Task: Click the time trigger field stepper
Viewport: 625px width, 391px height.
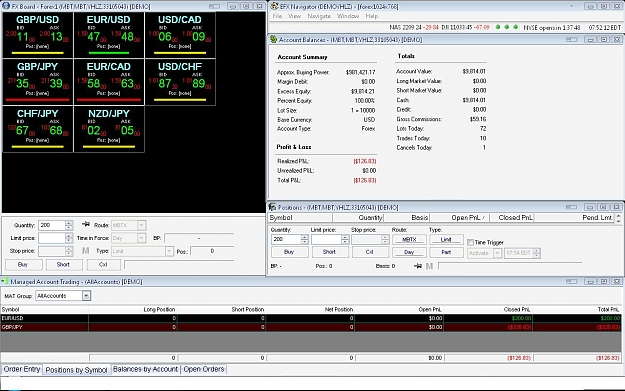Action: coord(537,253)
